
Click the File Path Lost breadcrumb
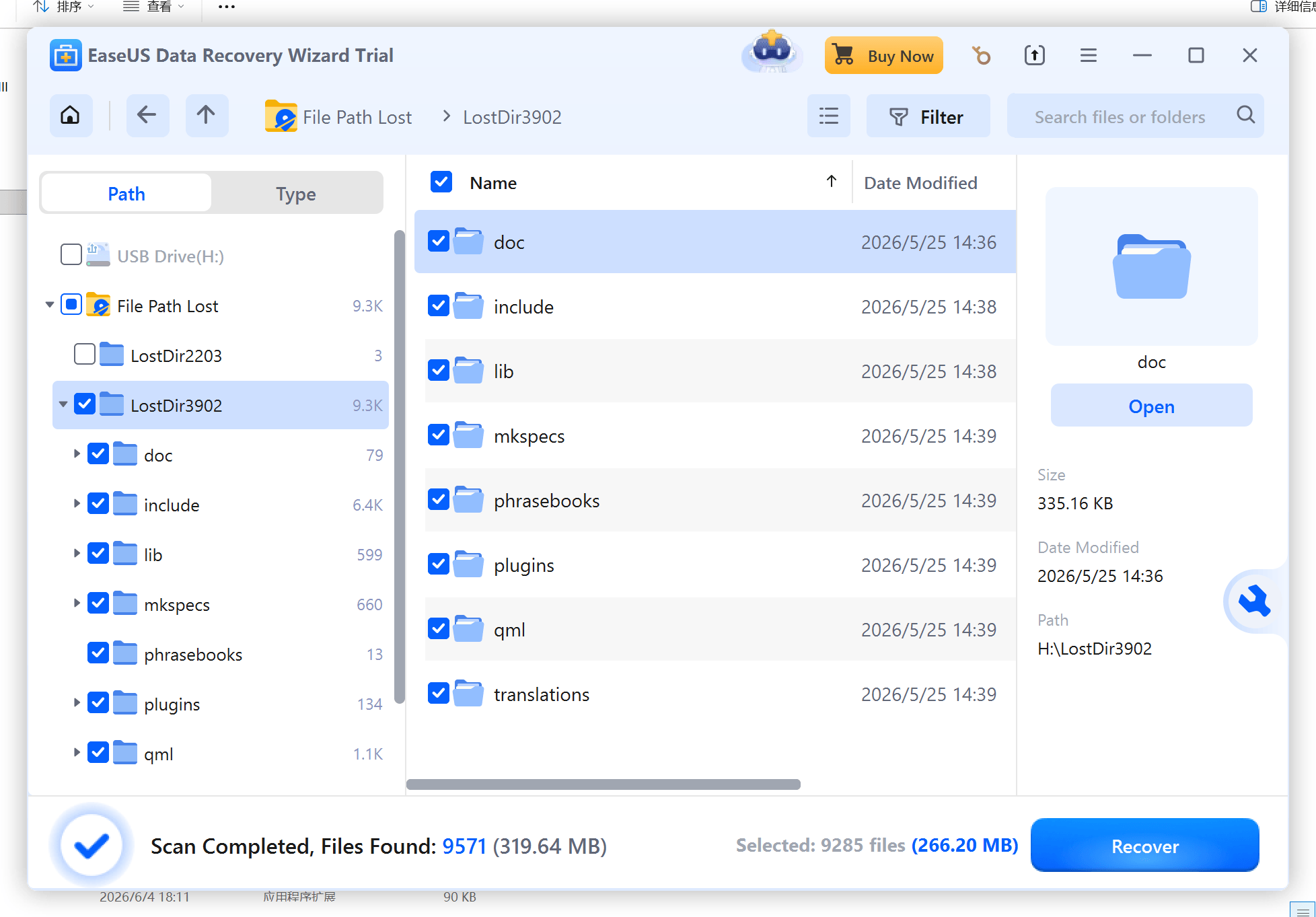357,117
